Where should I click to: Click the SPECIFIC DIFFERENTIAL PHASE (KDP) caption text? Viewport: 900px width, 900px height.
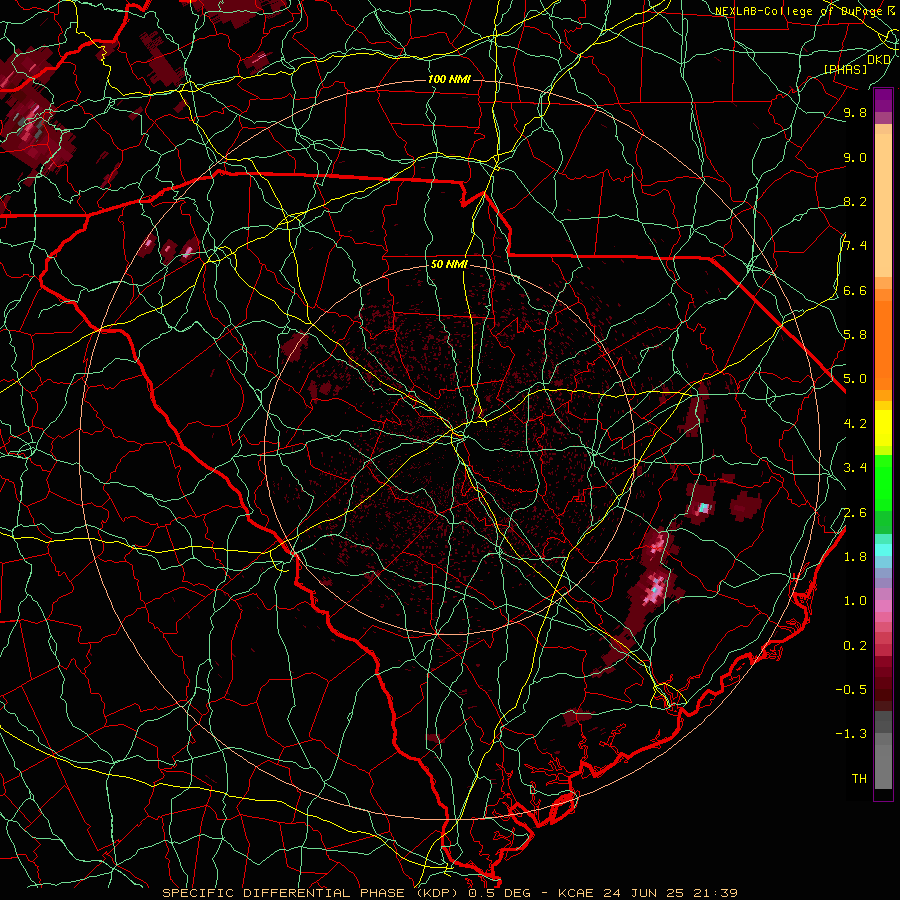[x=312, y=893]
